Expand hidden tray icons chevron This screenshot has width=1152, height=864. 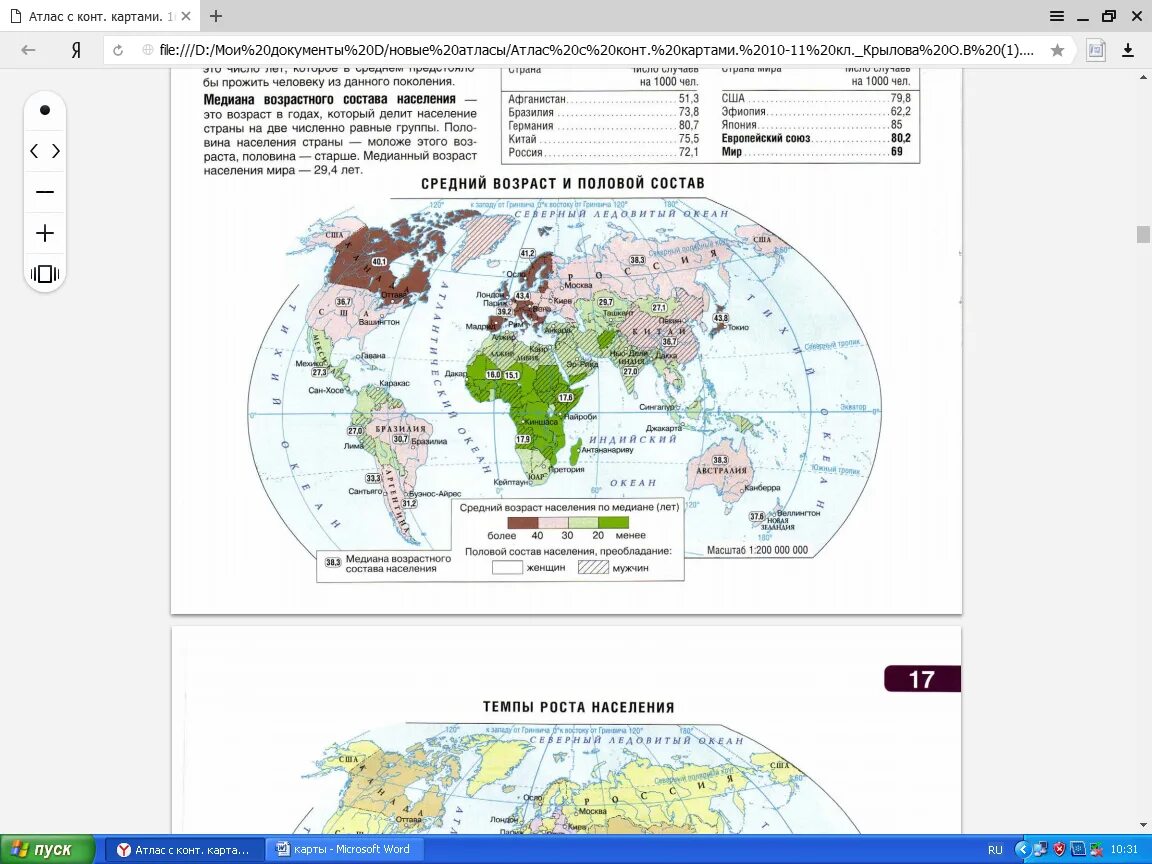1022,850
